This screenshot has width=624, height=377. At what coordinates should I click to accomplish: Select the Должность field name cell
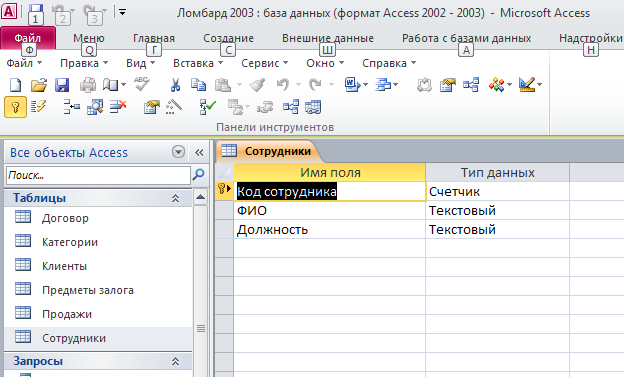[x=330, y=230]
